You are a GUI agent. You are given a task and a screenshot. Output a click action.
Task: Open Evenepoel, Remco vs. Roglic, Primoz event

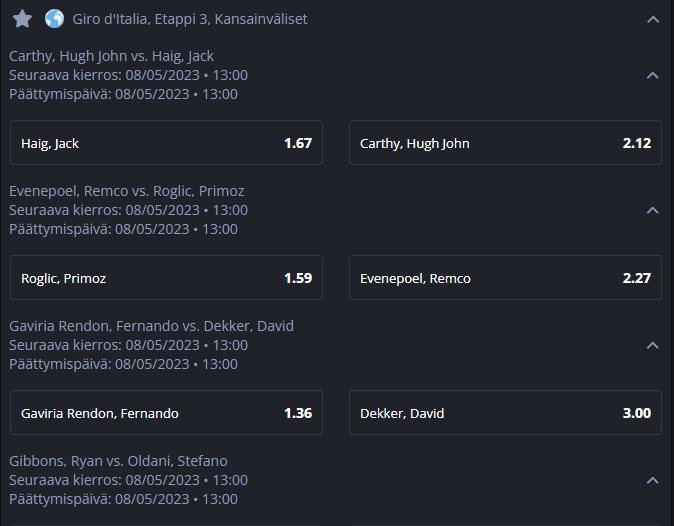(127, 191)
